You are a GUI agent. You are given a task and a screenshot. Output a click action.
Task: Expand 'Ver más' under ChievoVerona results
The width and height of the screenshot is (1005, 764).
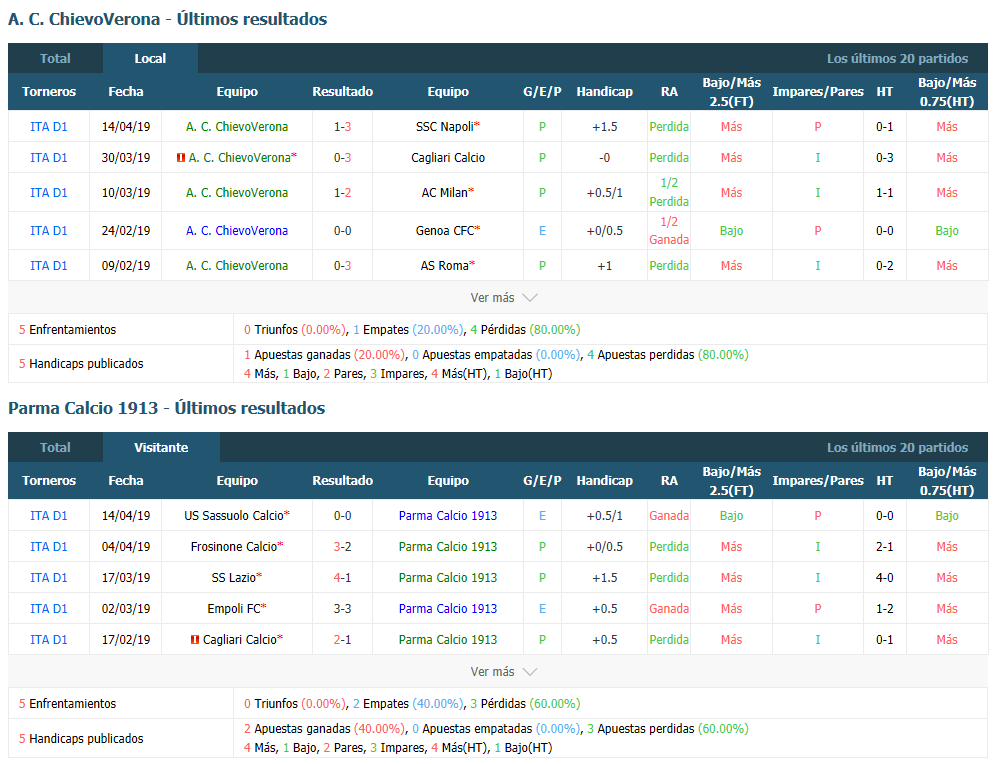coord(503,297)
